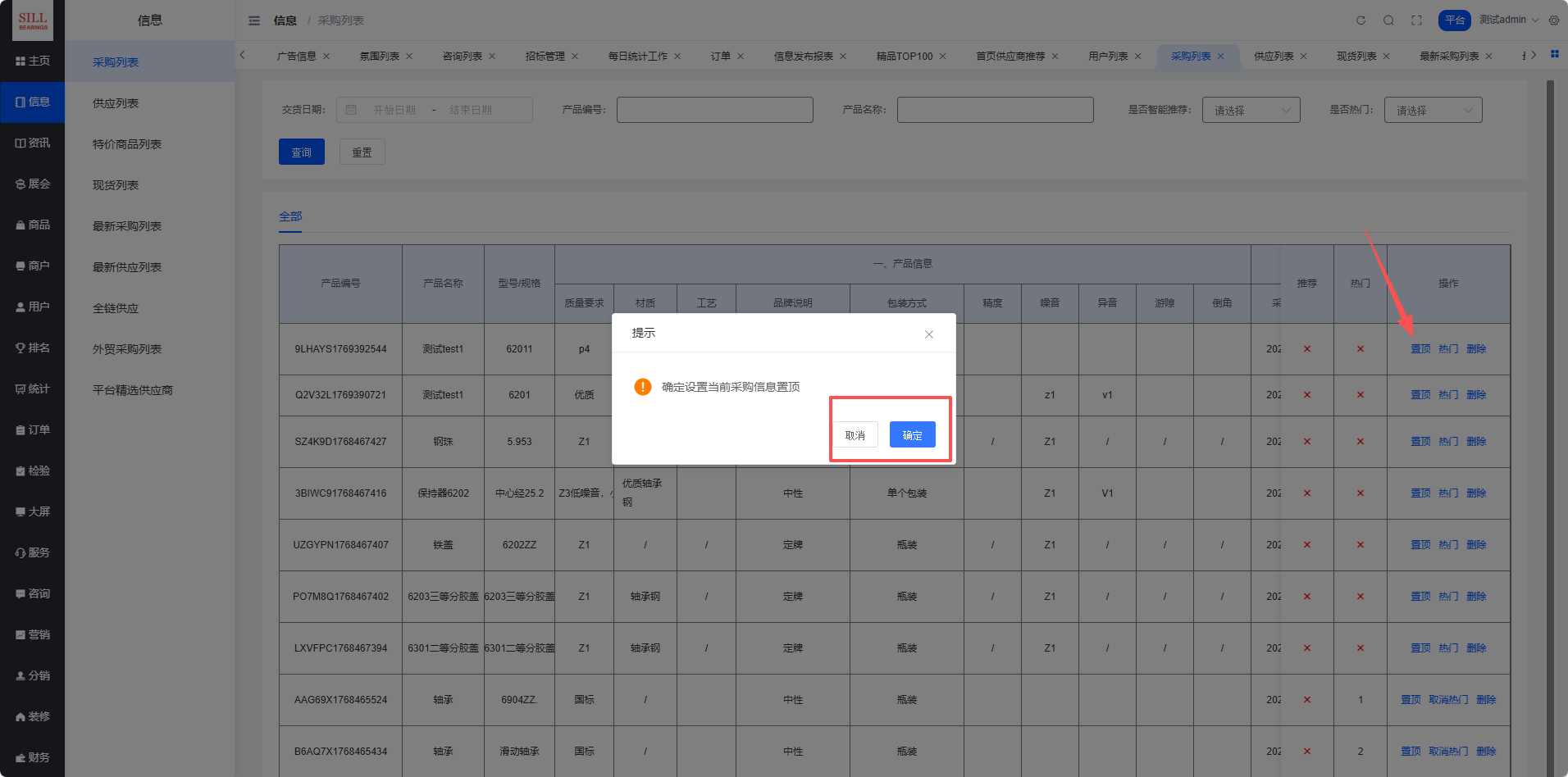Screen dimensions: 1568x777
Task: Click the 开始日期 date picker field
Action: pos(394,110)
